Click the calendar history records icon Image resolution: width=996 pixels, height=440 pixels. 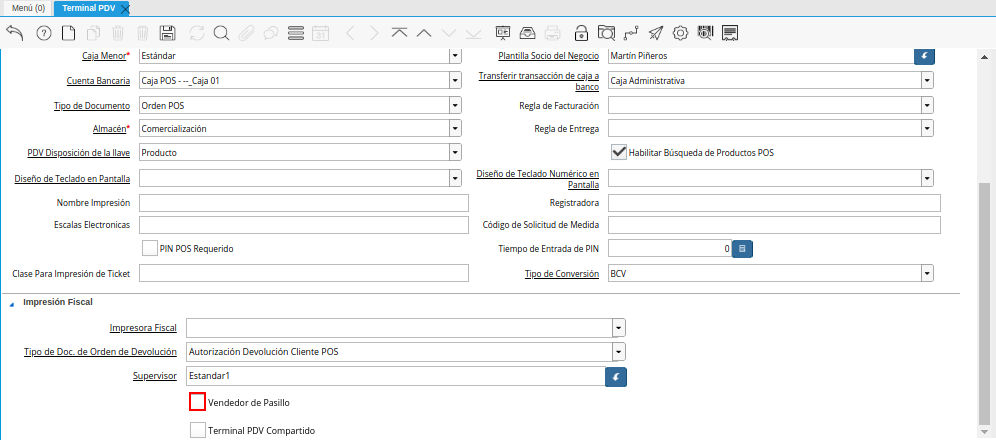(321, 33)
